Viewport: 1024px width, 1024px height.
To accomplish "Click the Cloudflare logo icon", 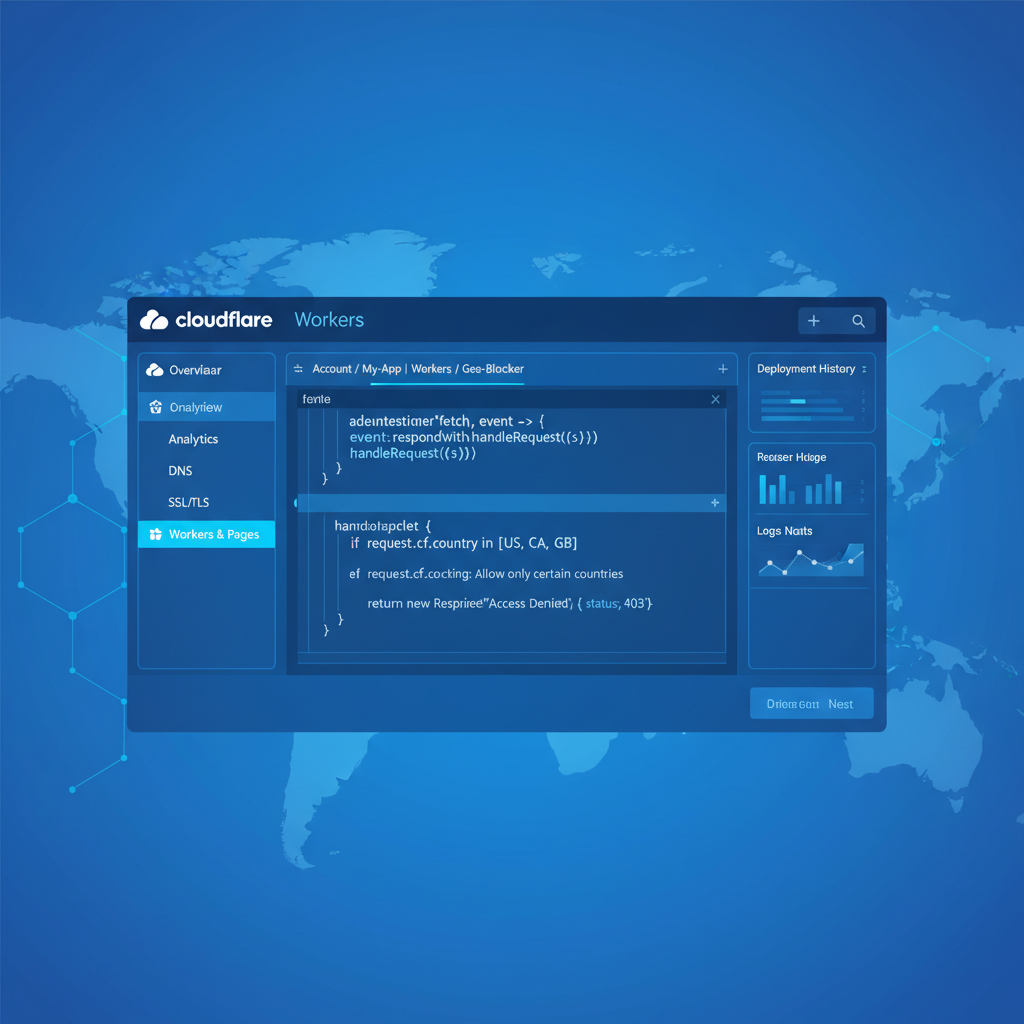I will [154, 320].
